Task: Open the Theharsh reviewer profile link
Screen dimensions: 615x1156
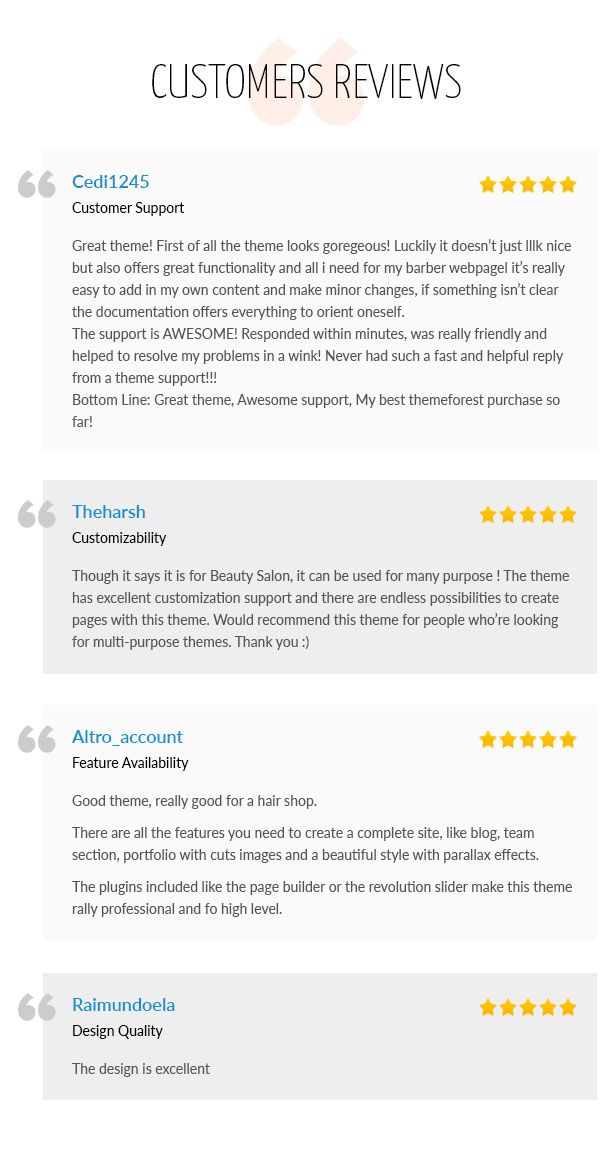Action: (x=109, y=512)
